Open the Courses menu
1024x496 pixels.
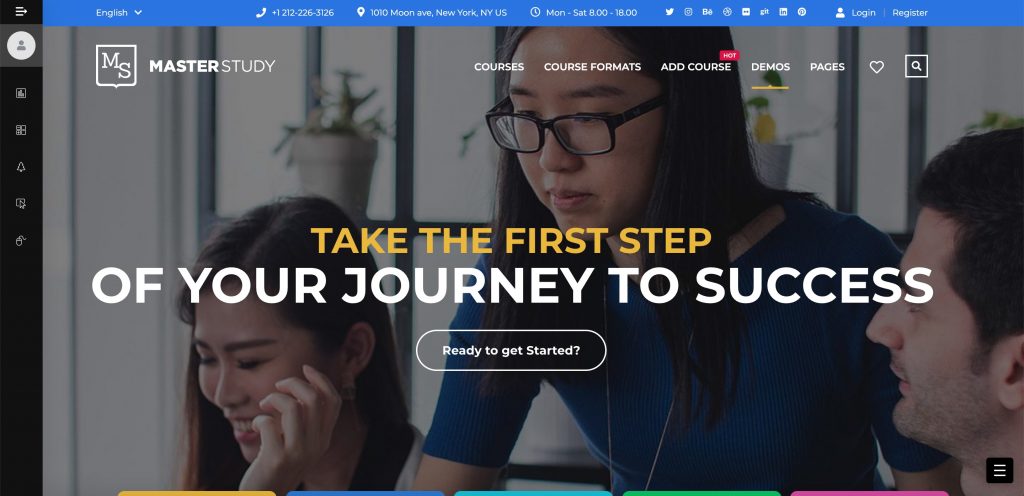pyautogui.click(x=499, y=67)
